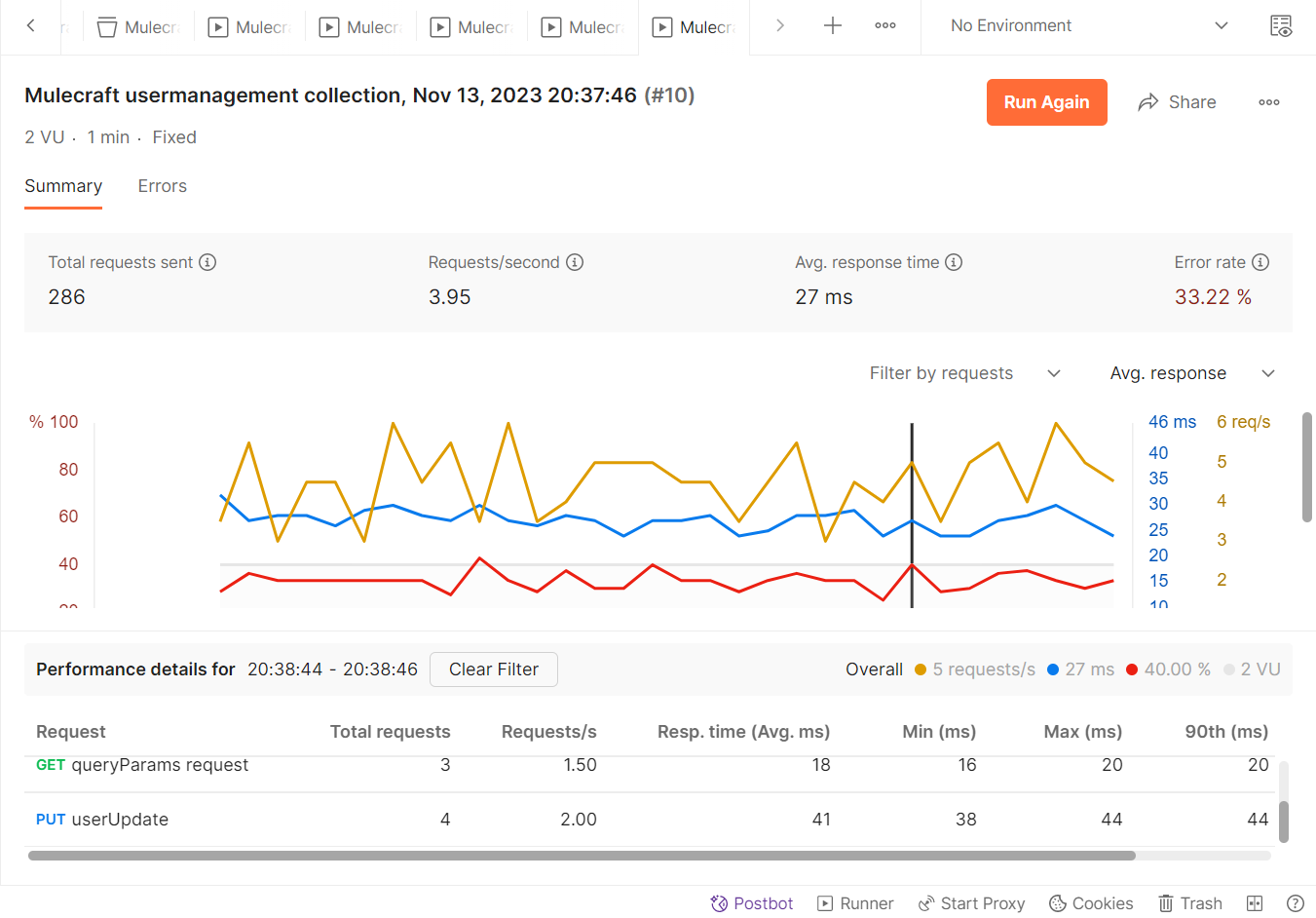Image resolution: width=1316 pixels, height=918 pixels.
Task: Open the help icon in footer
Action: pos(1295,903)
